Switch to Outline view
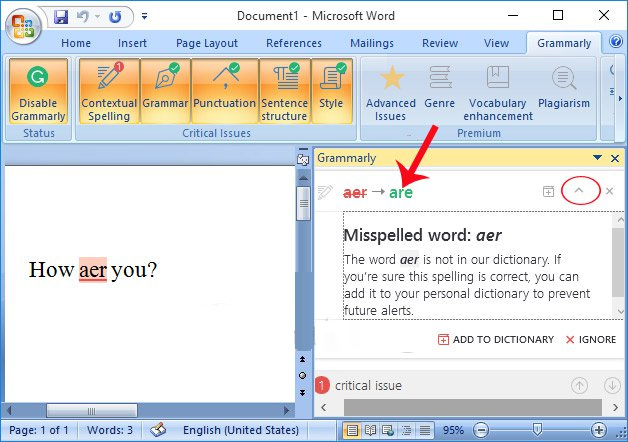 pos(406,430)
